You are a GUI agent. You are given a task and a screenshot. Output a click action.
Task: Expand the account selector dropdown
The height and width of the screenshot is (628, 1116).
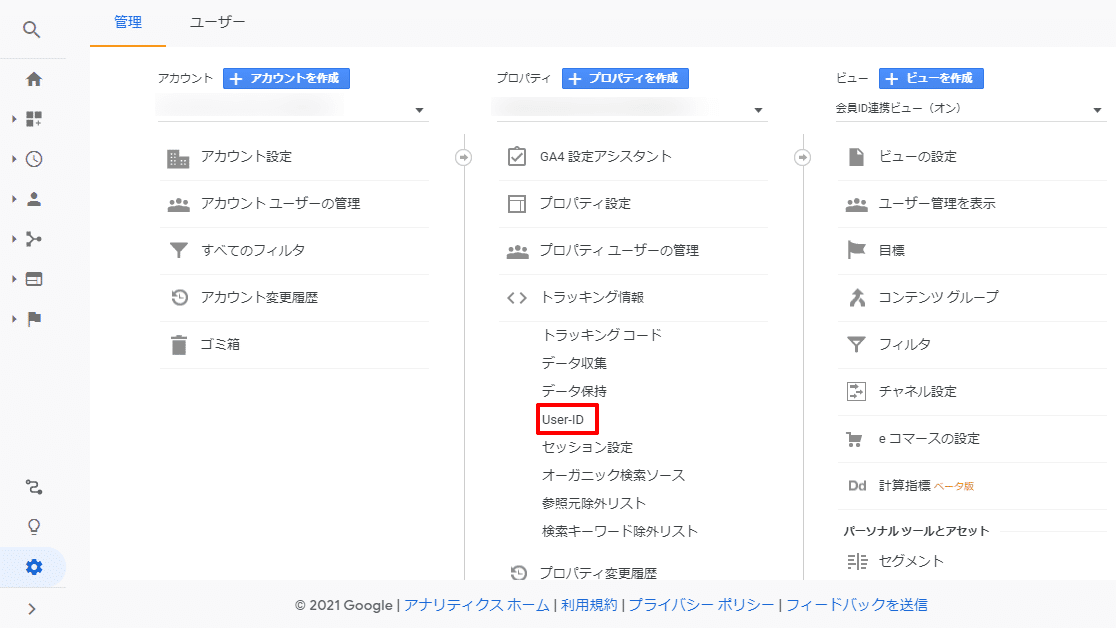tap(420, 109)
